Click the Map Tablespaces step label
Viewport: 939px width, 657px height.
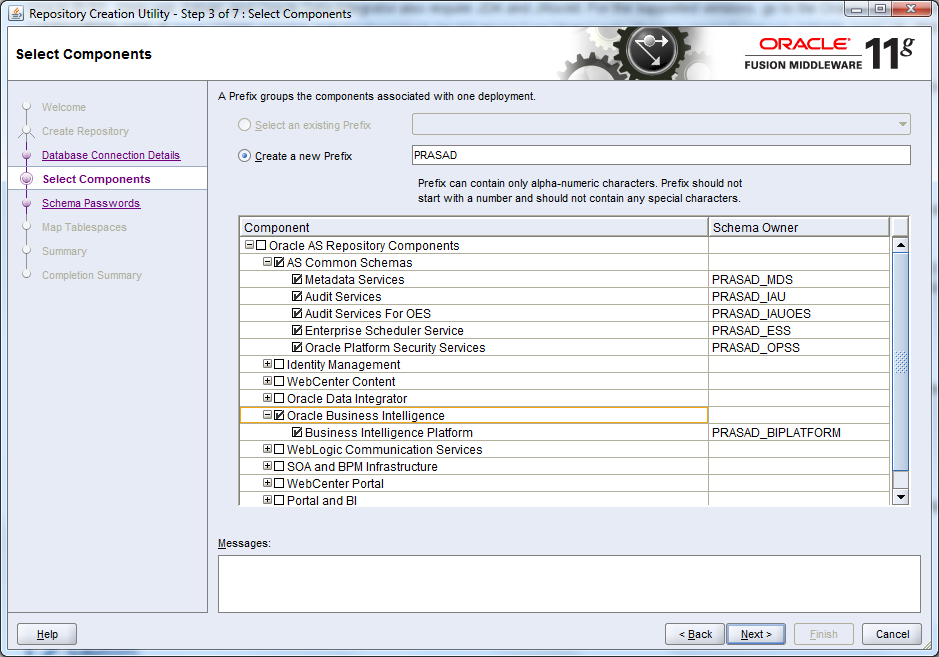pos(84,227)
